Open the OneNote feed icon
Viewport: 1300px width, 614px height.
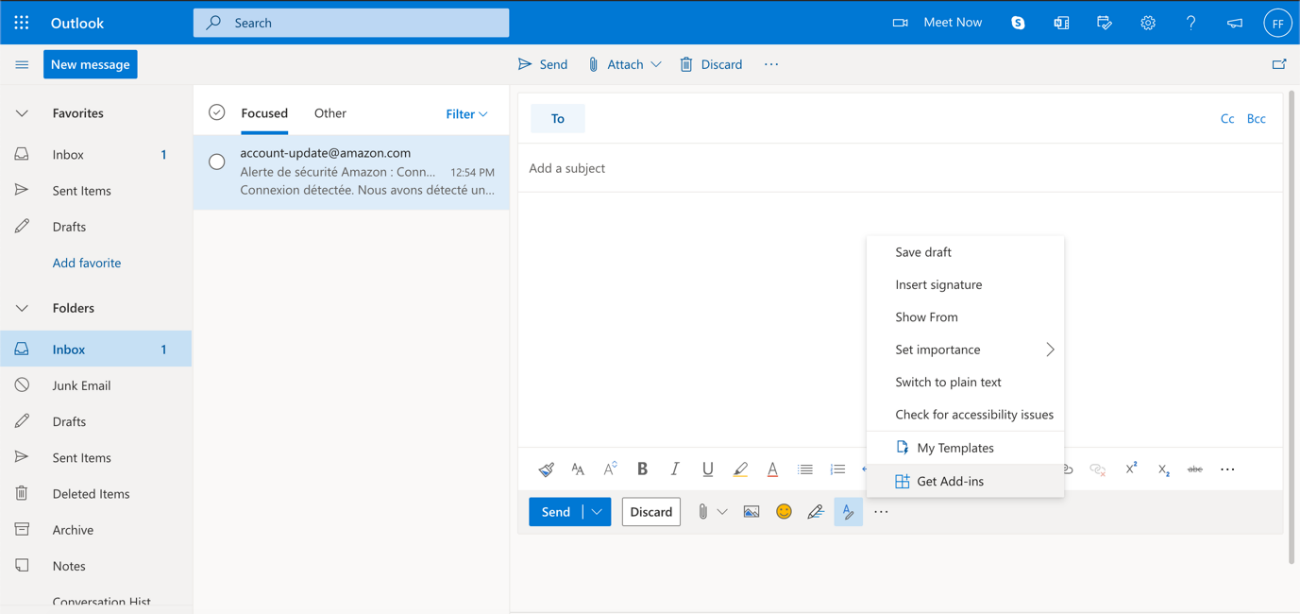click(x=1061, y=22)
